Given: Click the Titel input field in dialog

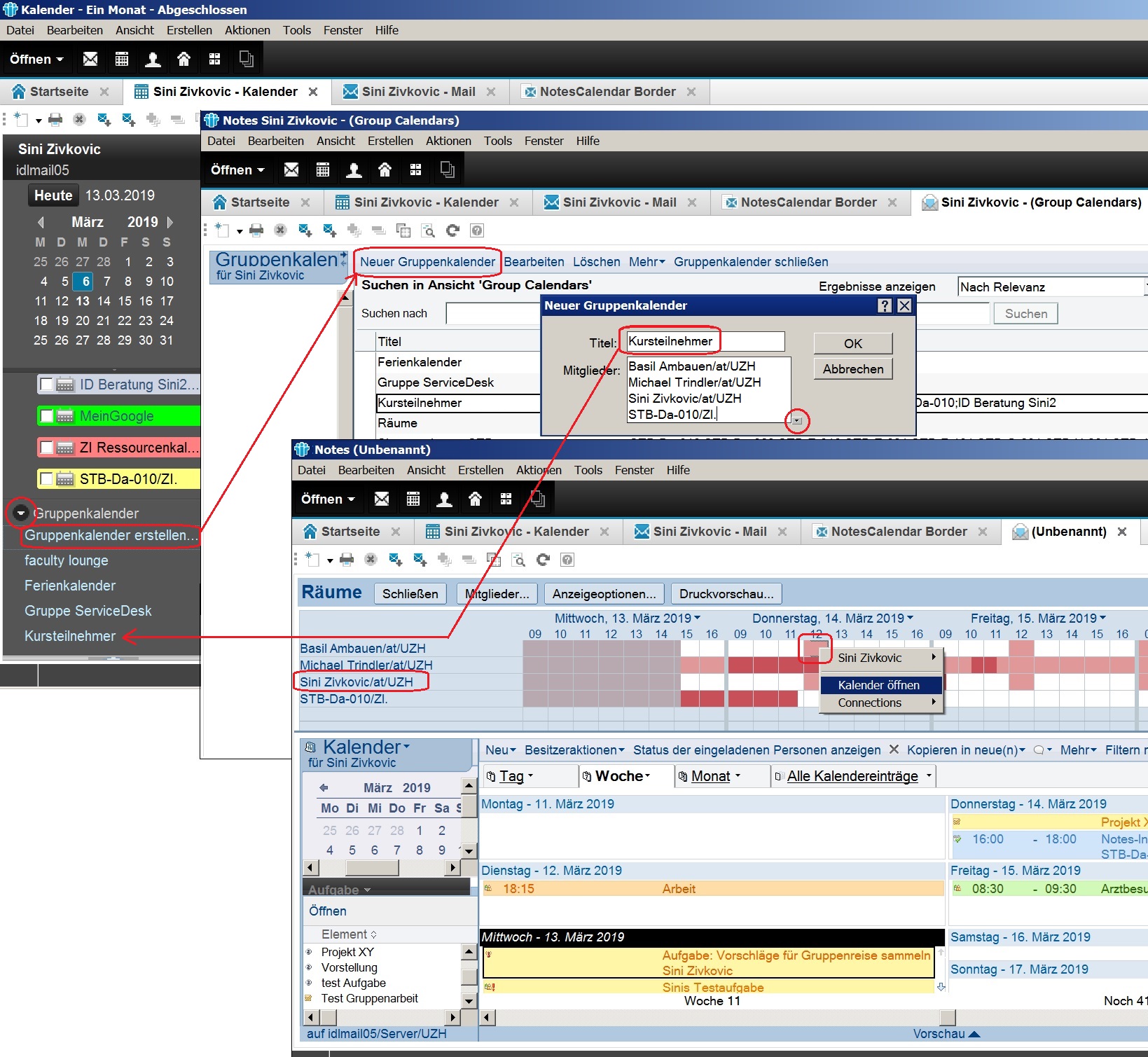Looking at the screenshot, I should tap(705, 342).
